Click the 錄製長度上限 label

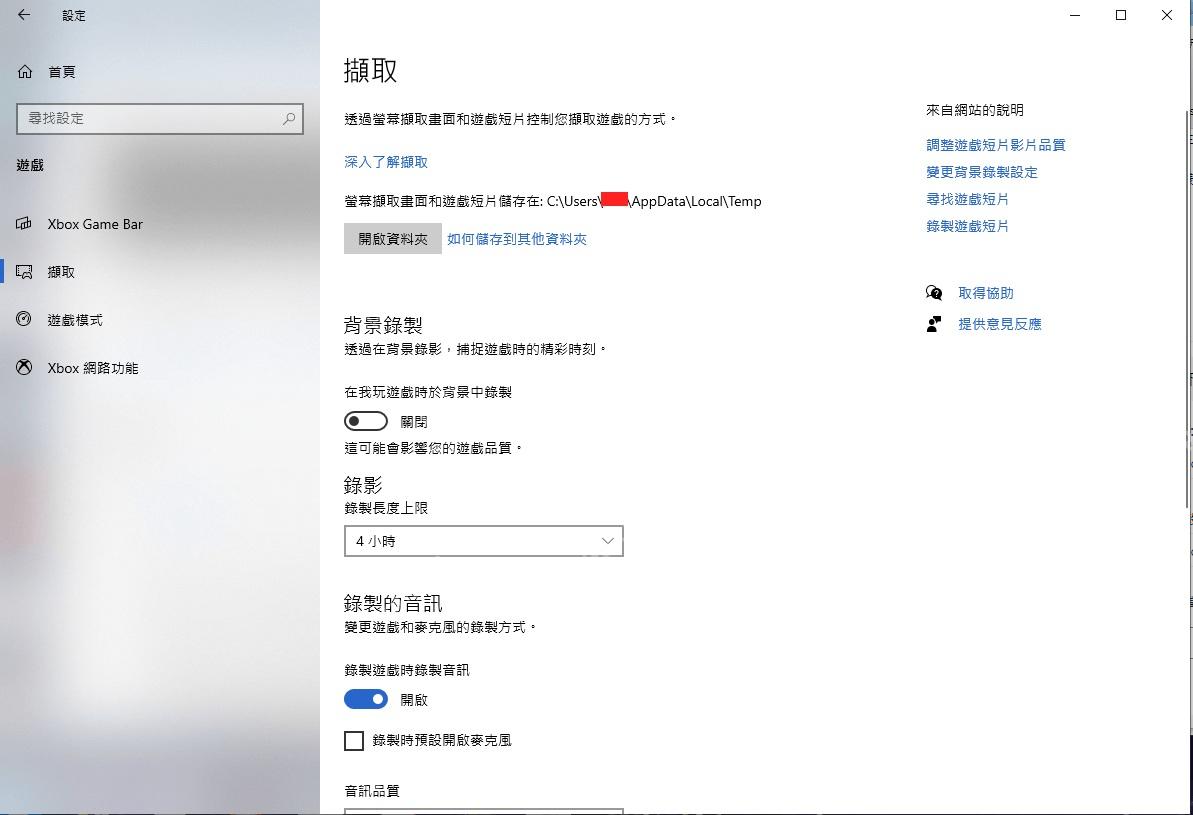click(386, 508)
